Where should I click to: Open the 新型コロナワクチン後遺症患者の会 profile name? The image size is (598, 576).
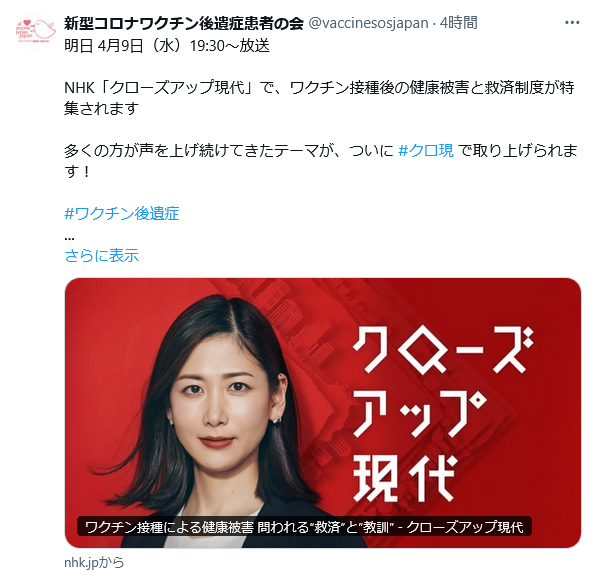click(183, 23)
